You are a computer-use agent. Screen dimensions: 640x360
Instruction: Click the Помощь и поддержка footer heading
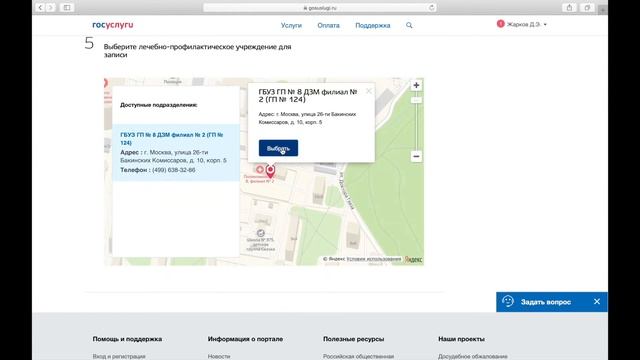(127, 339)
